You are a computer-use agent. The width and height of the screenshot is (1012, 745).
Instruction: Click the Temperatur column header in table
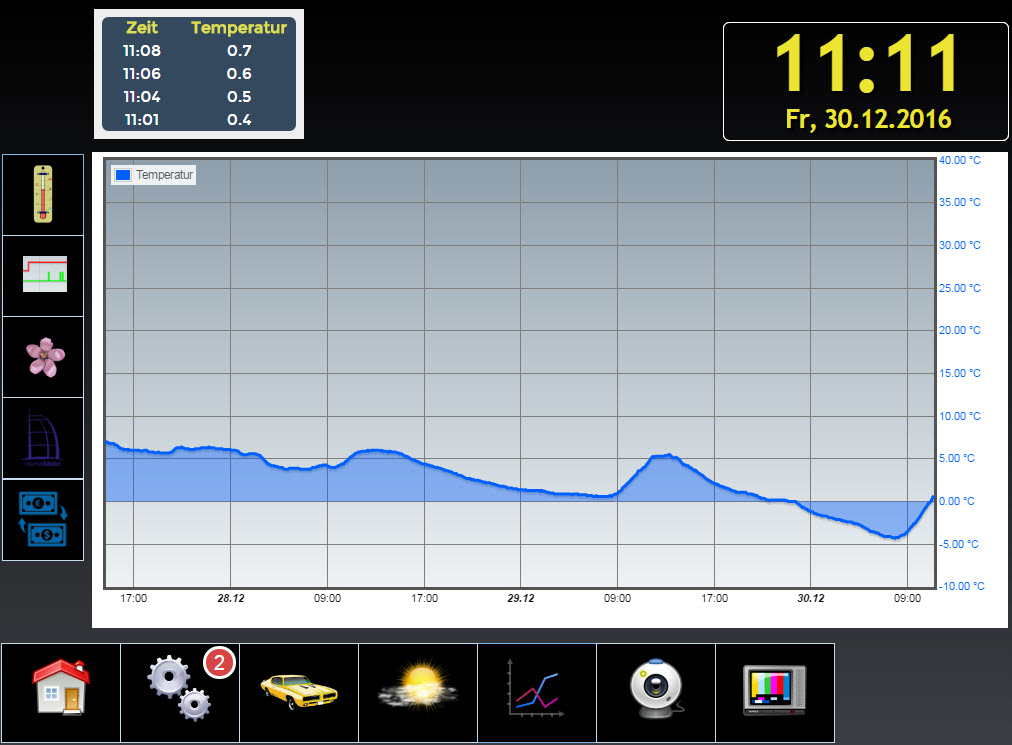point(239,28)
